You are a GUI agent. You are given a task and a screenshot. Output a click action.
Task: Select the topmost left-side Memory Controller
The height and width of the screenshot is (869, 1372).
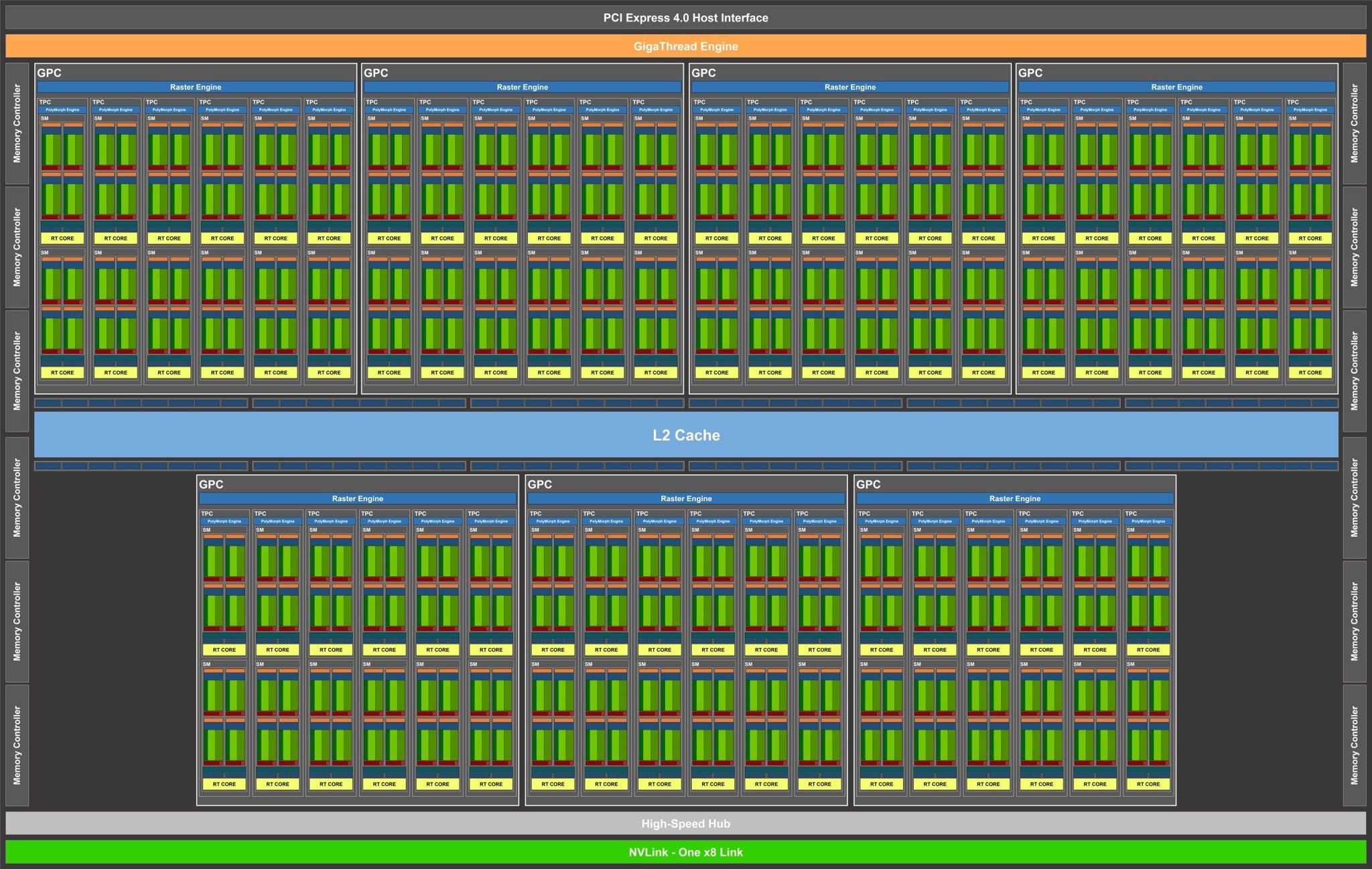[17, 123]
